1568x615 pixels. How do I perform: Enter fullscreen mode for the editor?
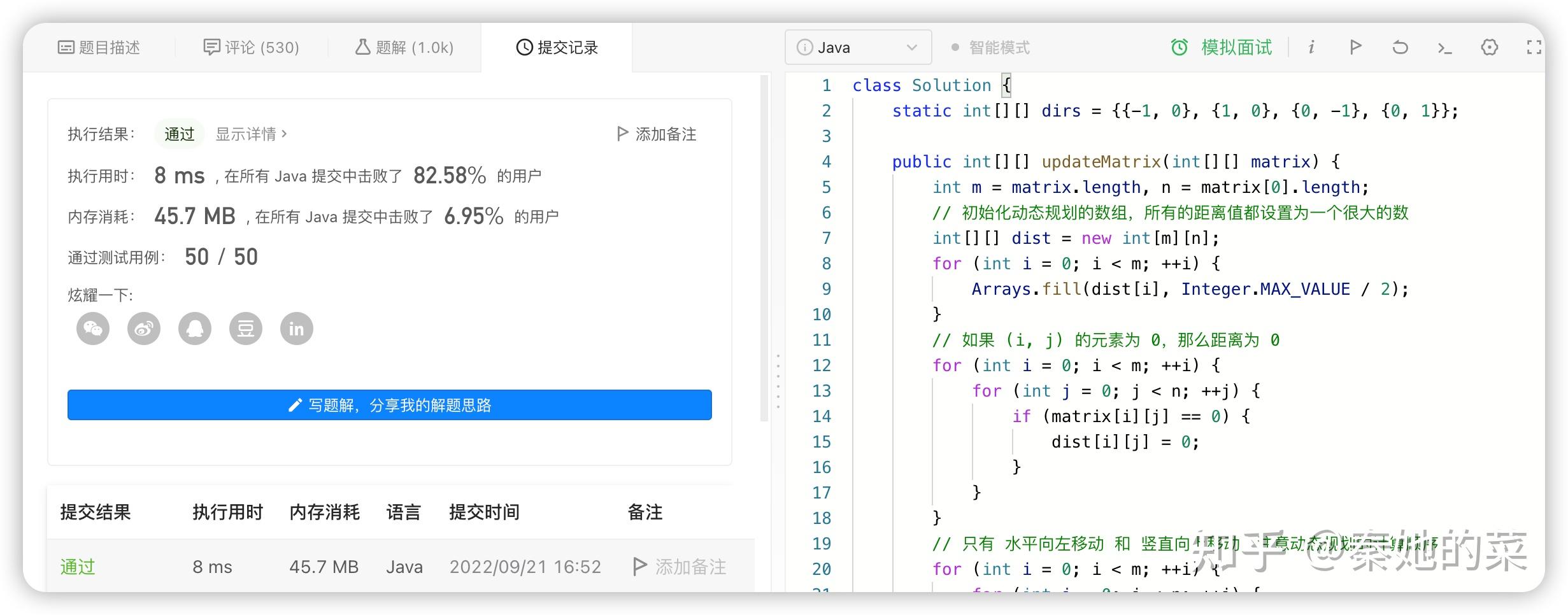tap(1535, 47)
